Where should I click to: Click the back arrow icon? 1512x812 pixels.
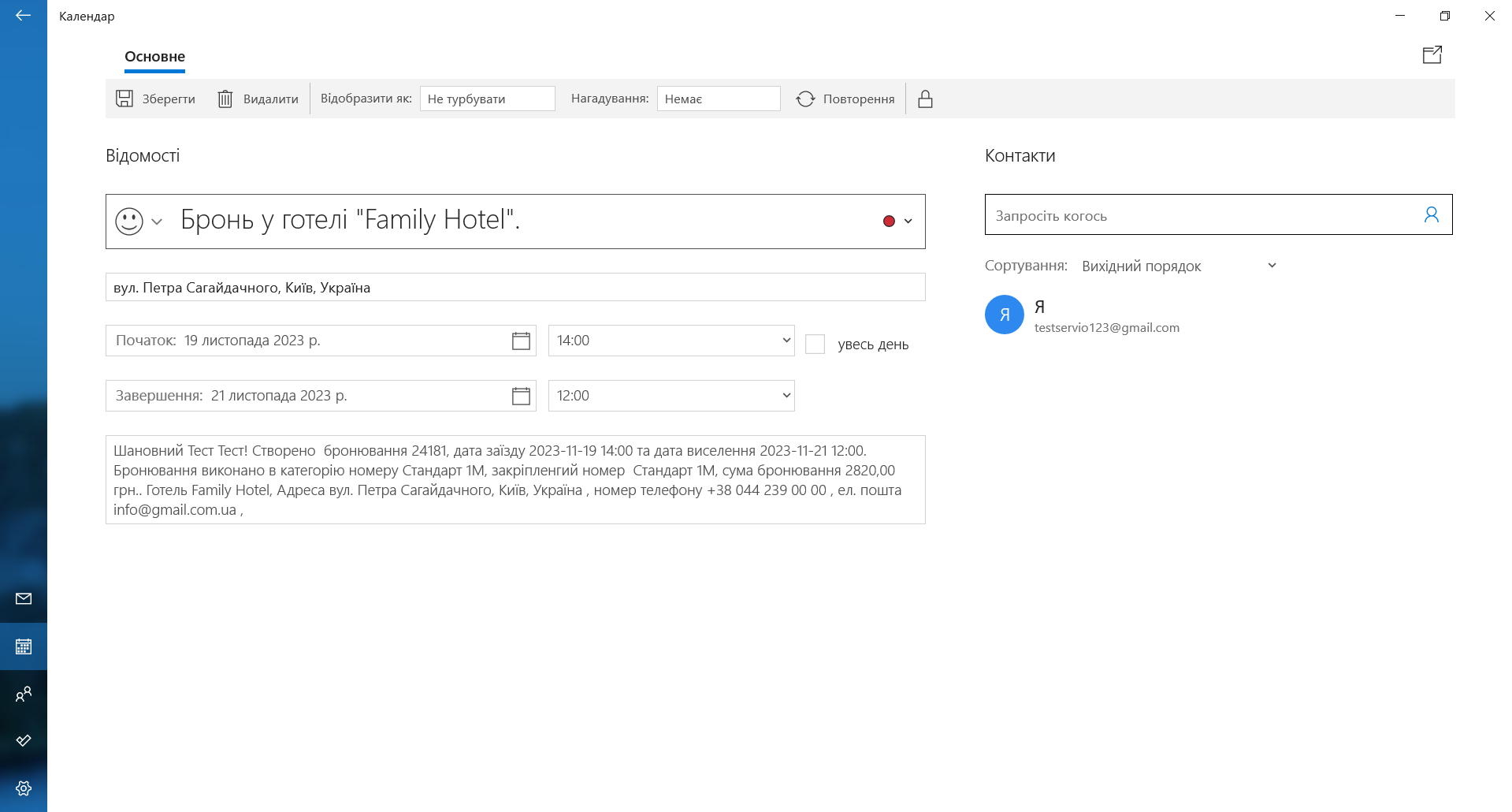(23, 16)
